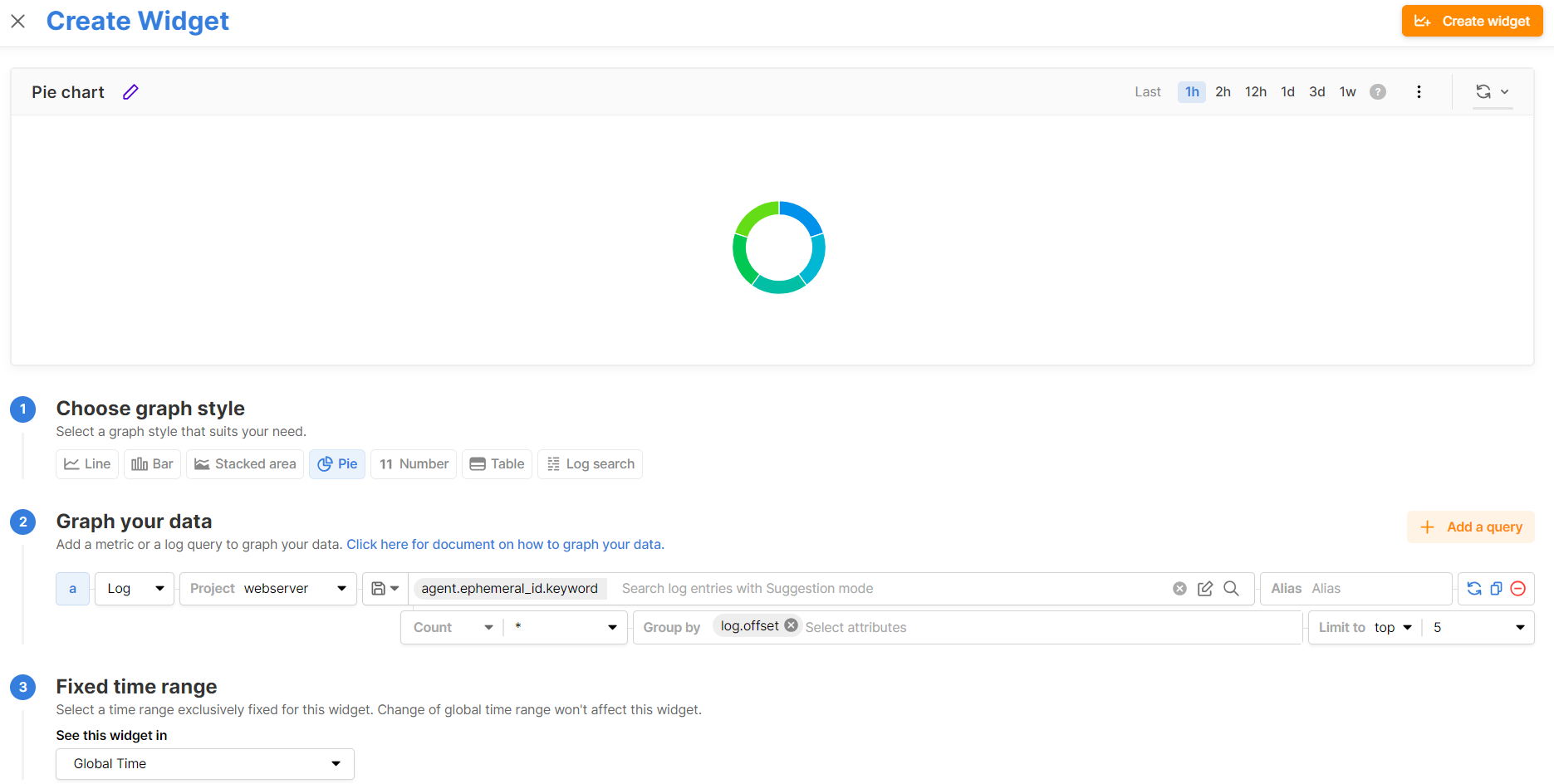Click the pencil icon to rename Pie chart
The width and height of the screenshot is (1554, 784).
coord(130,92)
